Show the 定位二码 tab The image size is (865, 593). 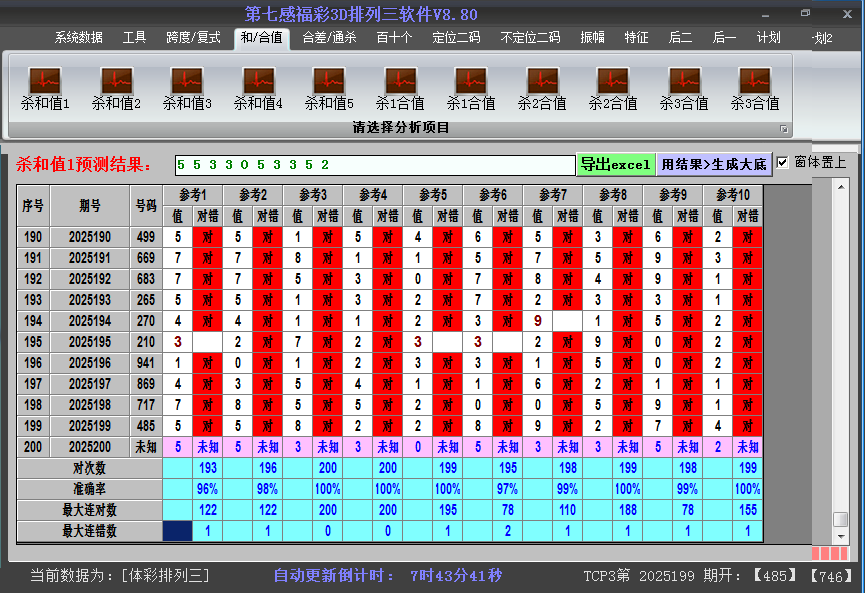click(x=456, y=38)
